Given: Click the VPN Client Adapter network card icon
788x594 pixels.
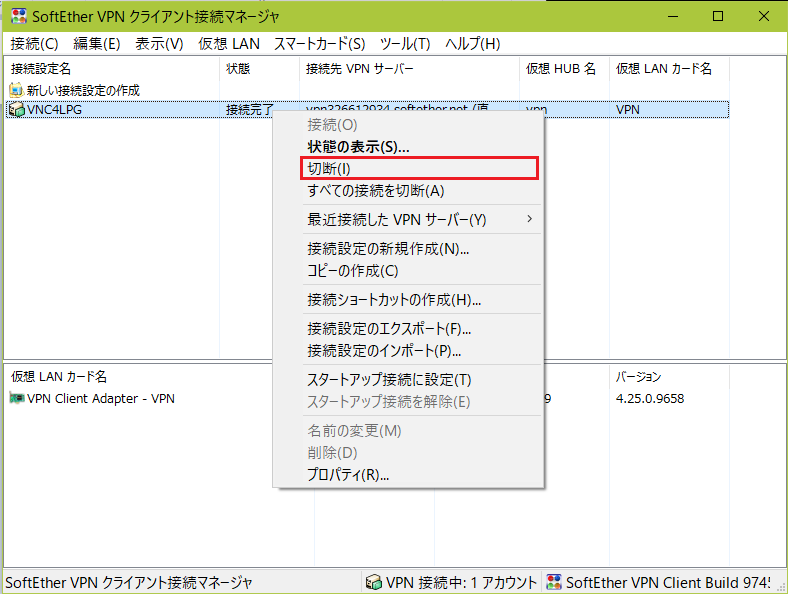Looking at the screenshot, I should 17,399.
